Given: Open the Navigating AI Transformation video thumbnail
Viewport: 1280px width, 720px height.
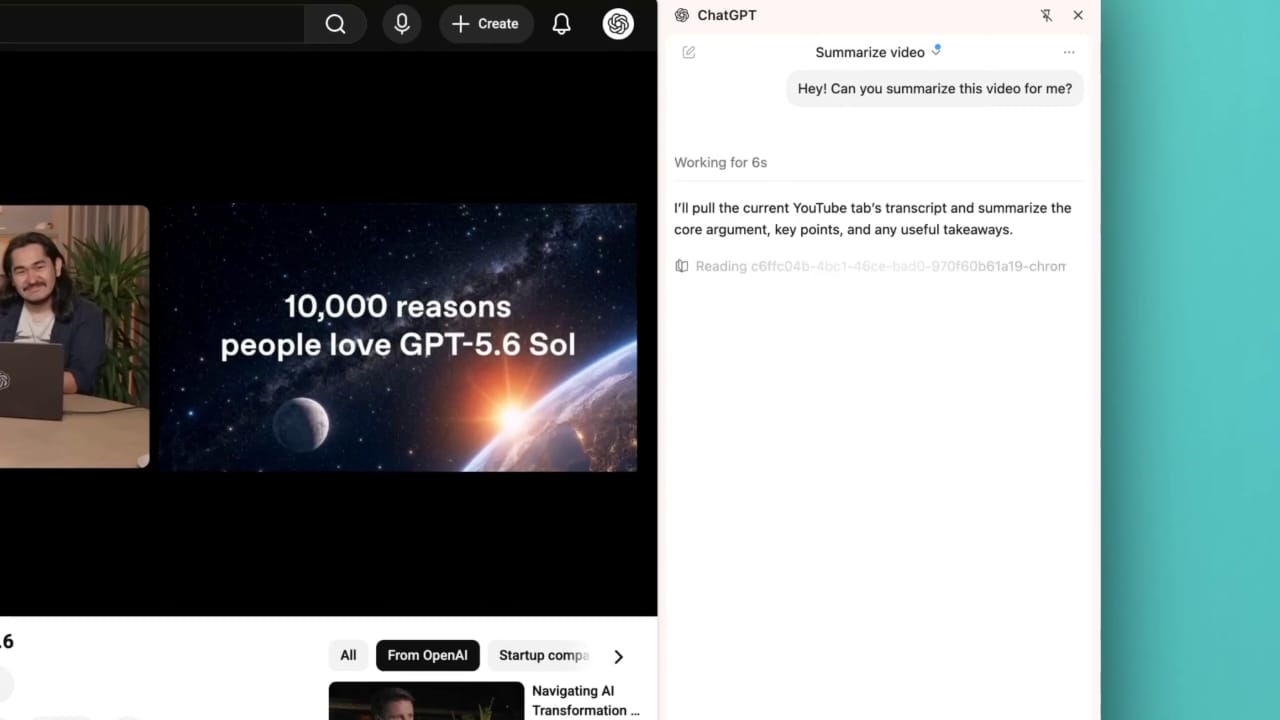Looking at the screenshot, I should point(426,701).
